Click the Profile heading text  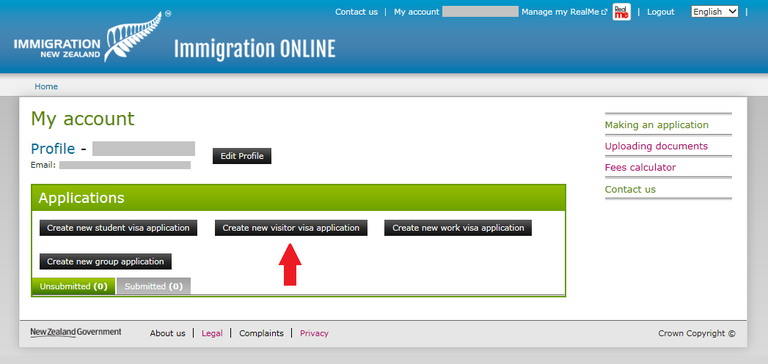click(53, 148)
